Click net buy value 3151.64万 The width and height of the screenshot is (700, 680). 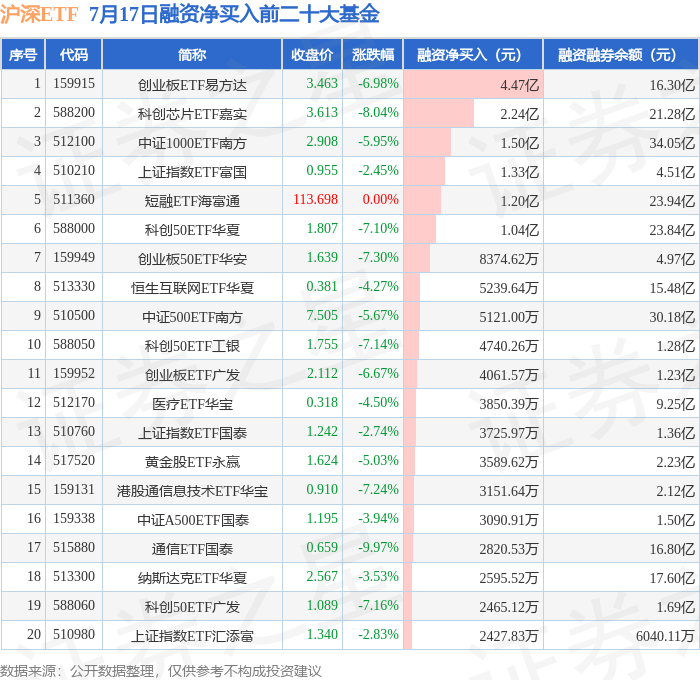(508, 491)
